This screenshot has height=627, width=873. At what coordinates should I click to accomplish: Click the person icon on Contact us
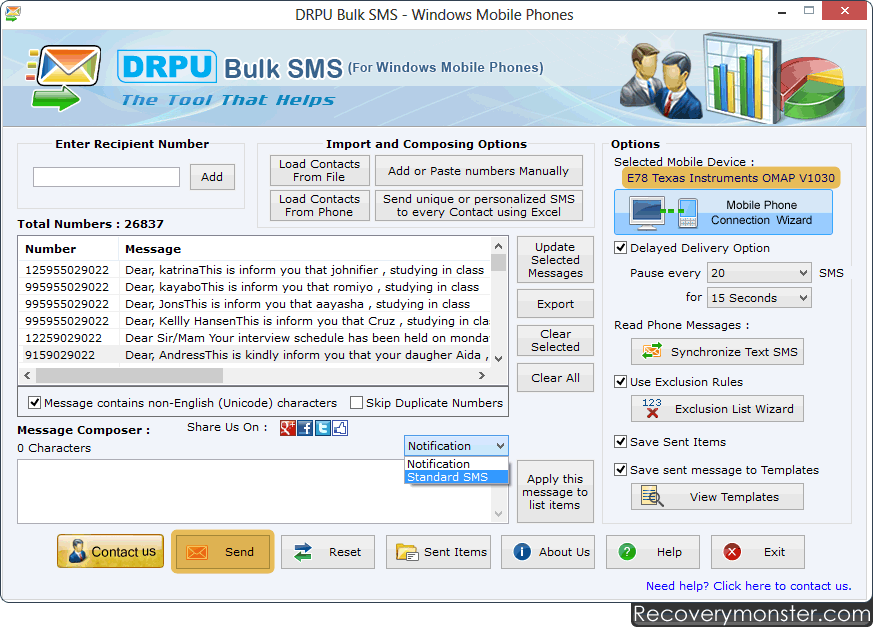point(77,551)
